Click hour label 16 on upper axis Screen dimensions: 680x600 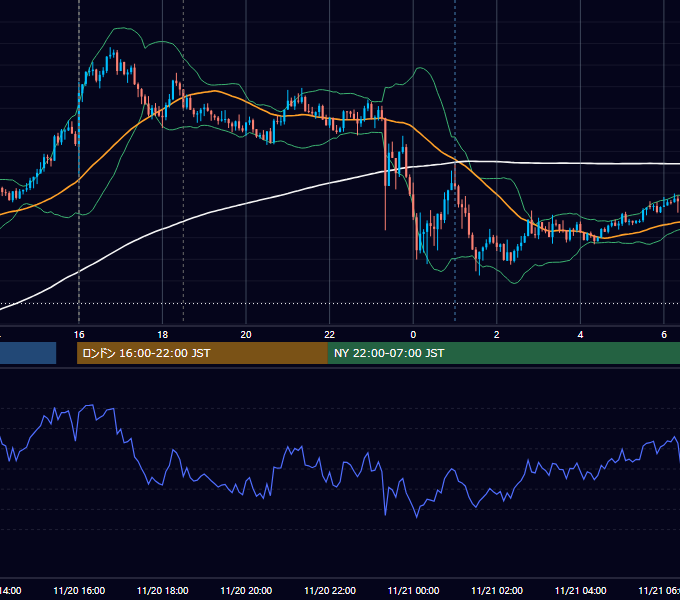coord(79,335)
